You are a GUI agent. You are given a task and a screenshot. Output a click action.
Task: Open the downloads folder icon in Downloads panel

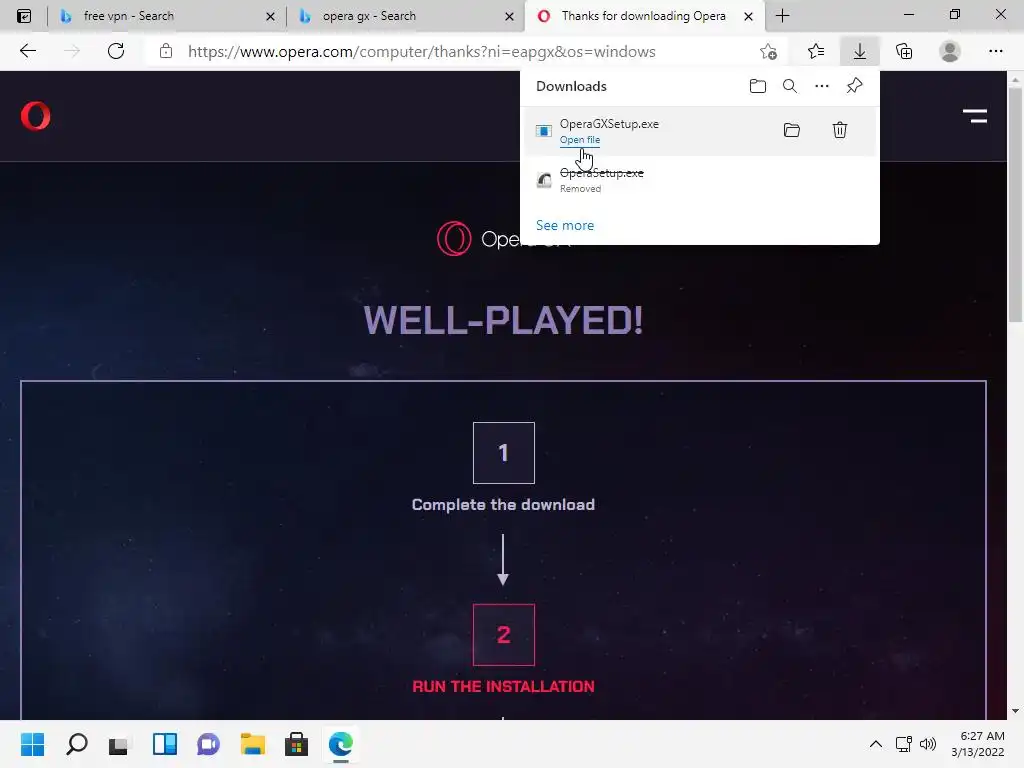[x=758, y=86]
